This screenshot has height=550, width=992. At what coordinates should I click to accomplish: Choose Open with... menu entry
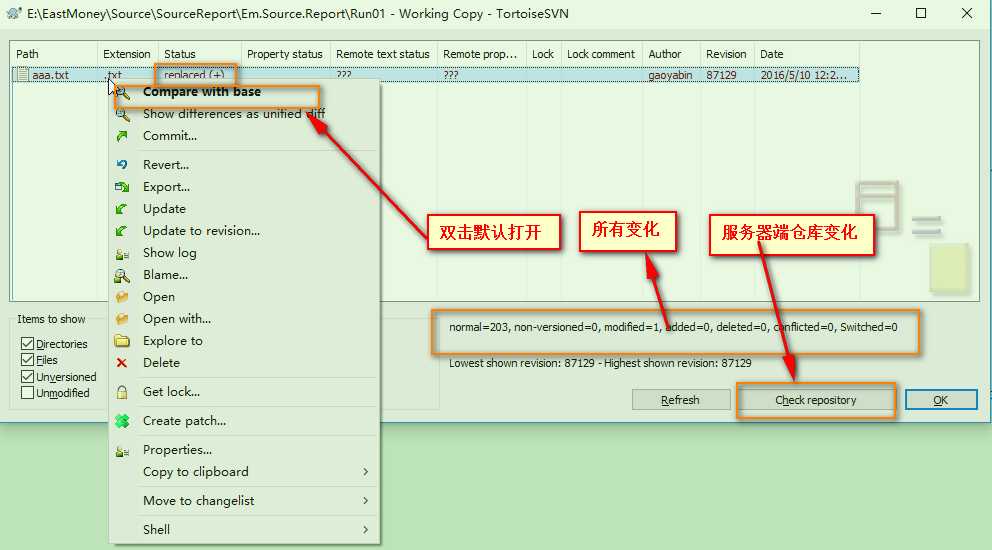(245, 318)
